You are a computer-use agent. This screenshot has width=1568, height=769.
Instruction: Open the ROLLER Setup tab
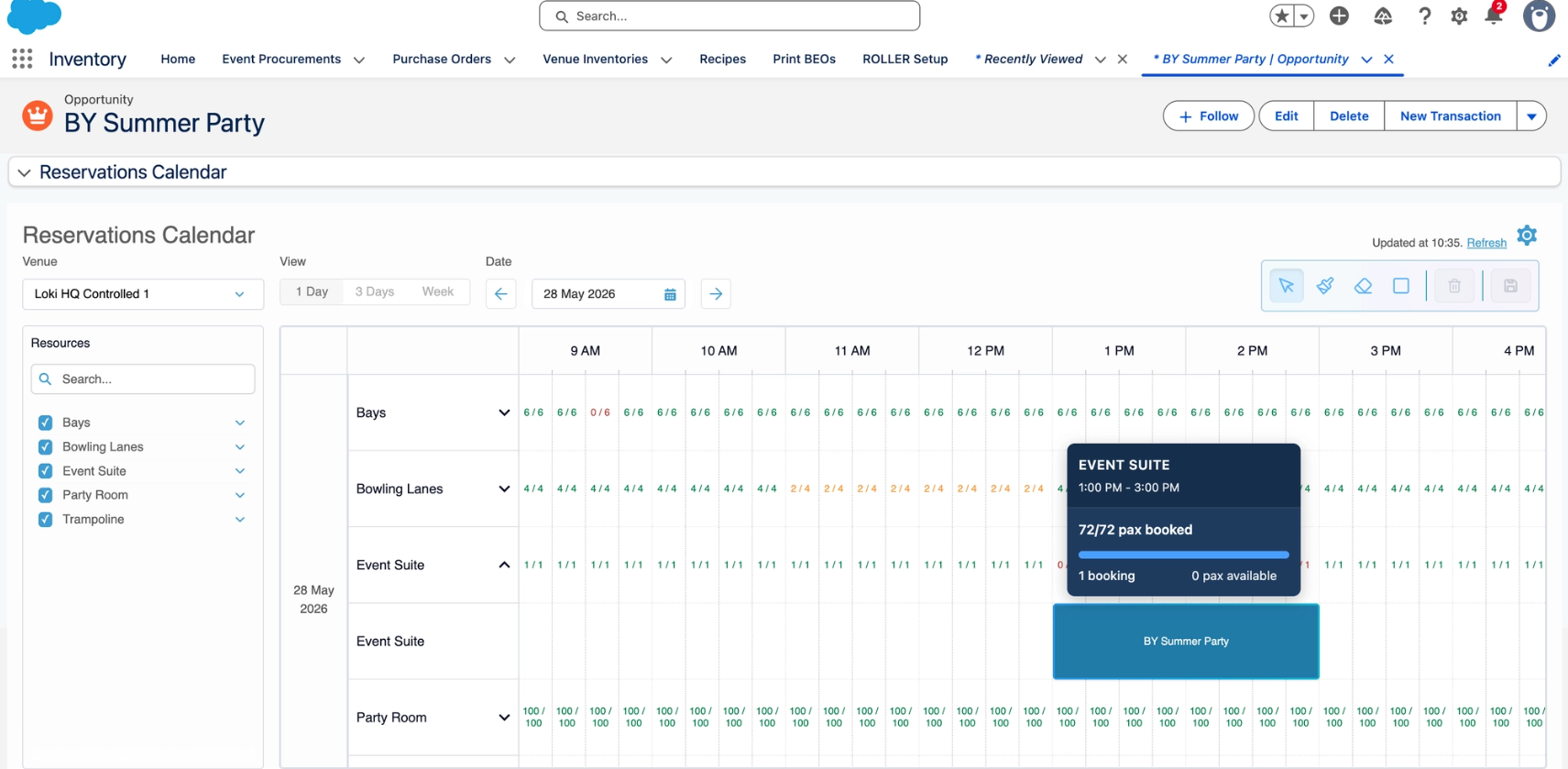coord(905,59)
